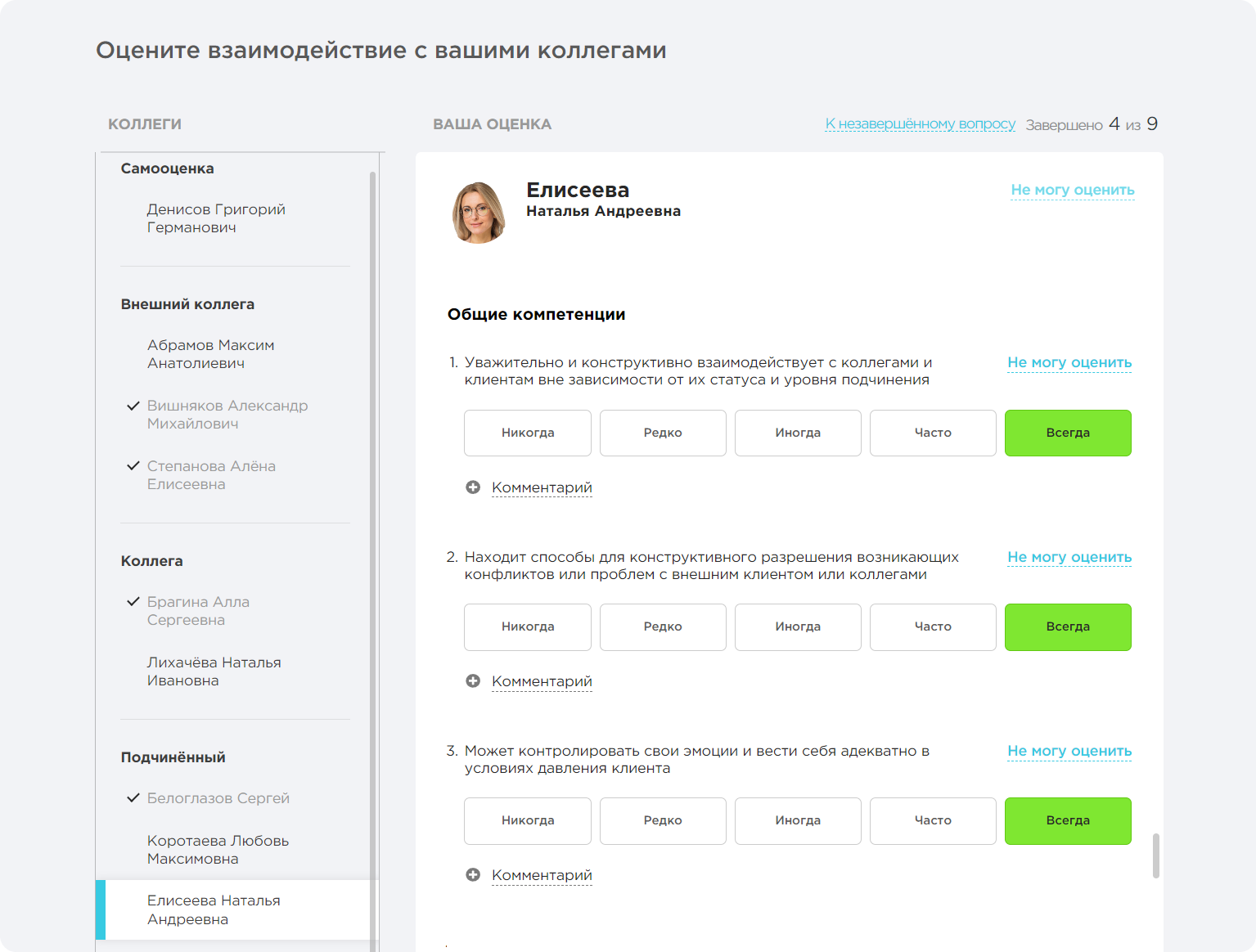Click the checkmark beside Брагина Алла Сергеевна

point(133,601)
